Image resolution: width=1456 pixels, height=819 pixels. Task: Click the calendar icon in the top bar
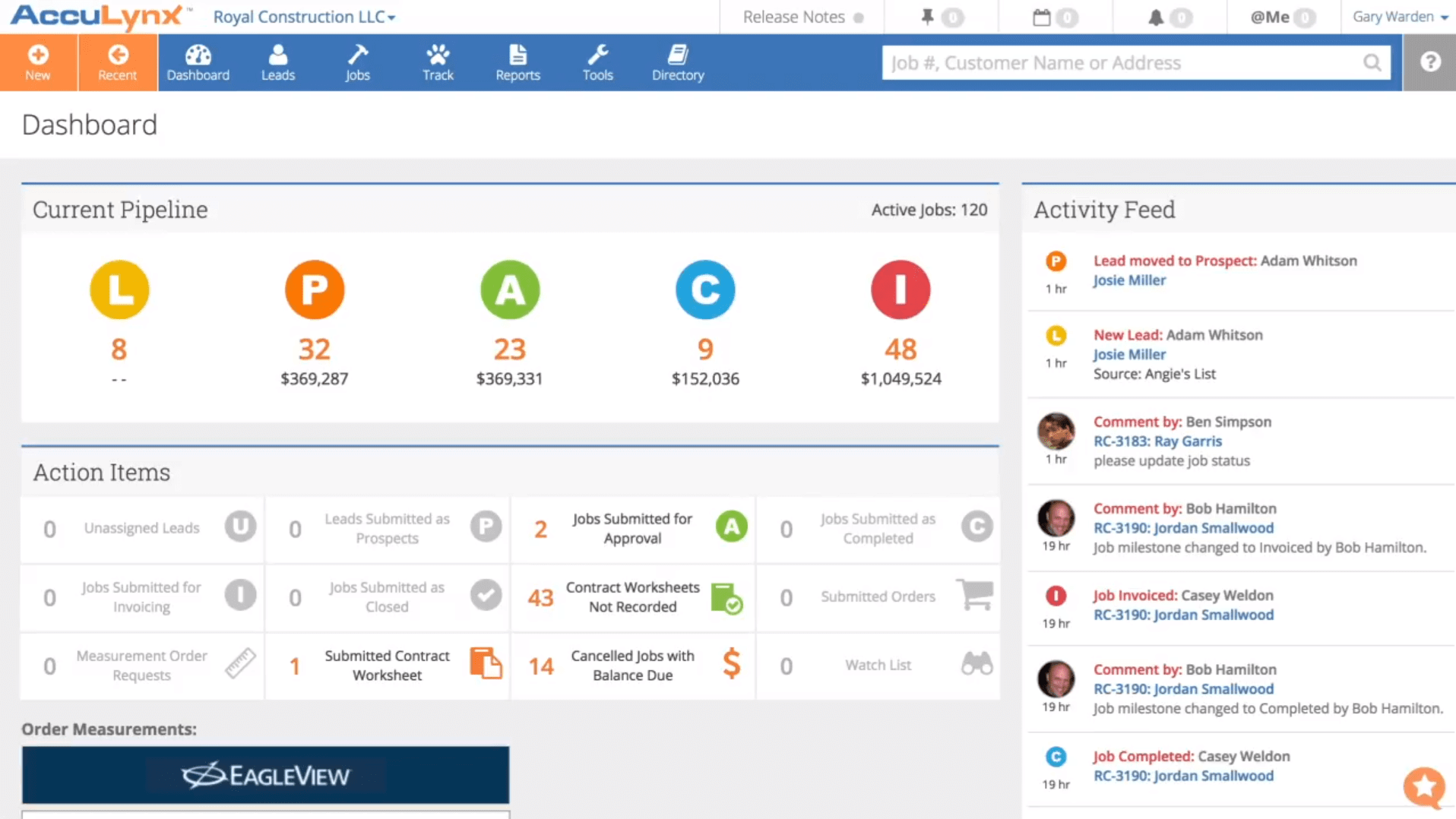point(1043,16)
